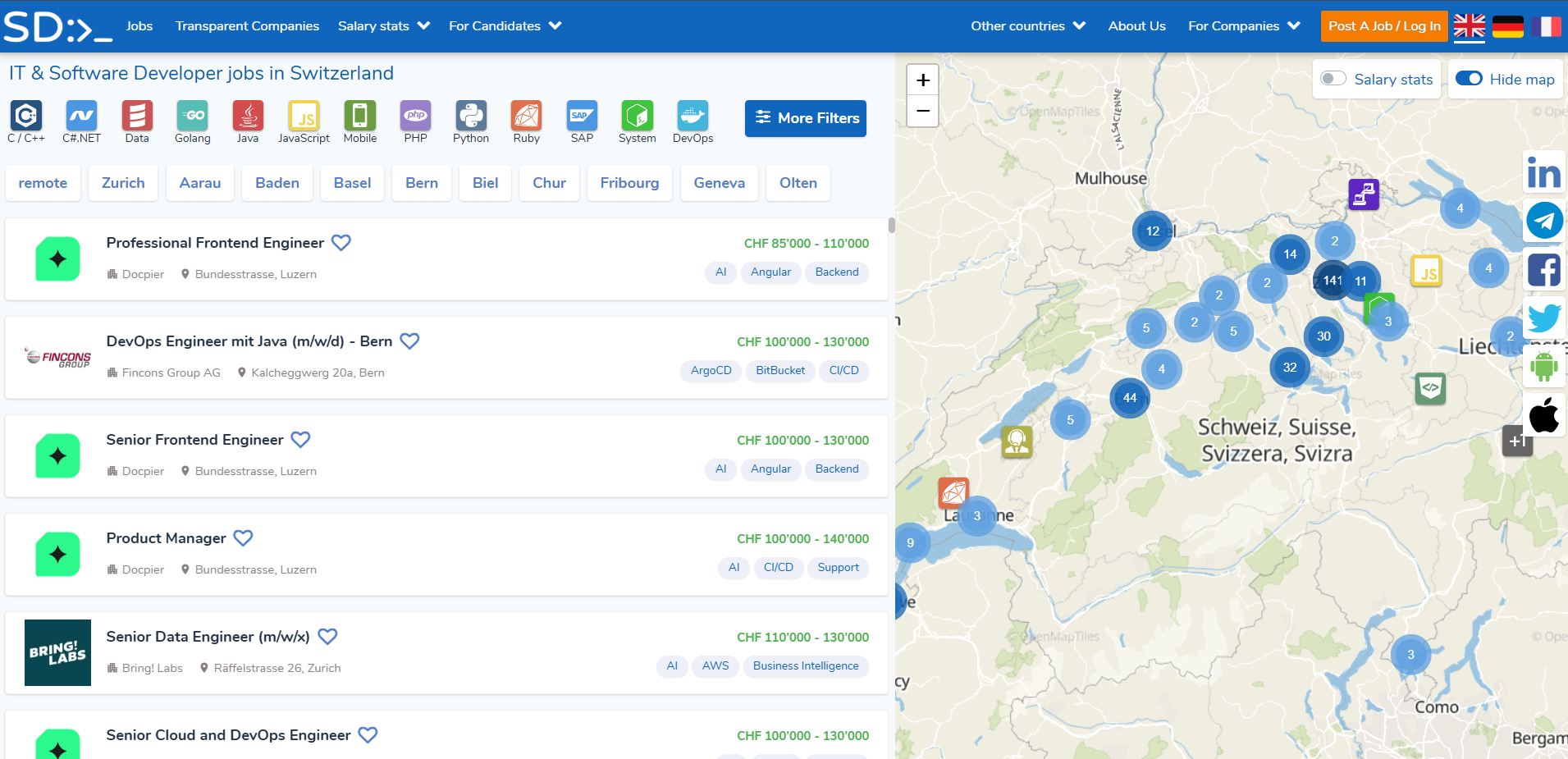Zoom out on the map

923,111
